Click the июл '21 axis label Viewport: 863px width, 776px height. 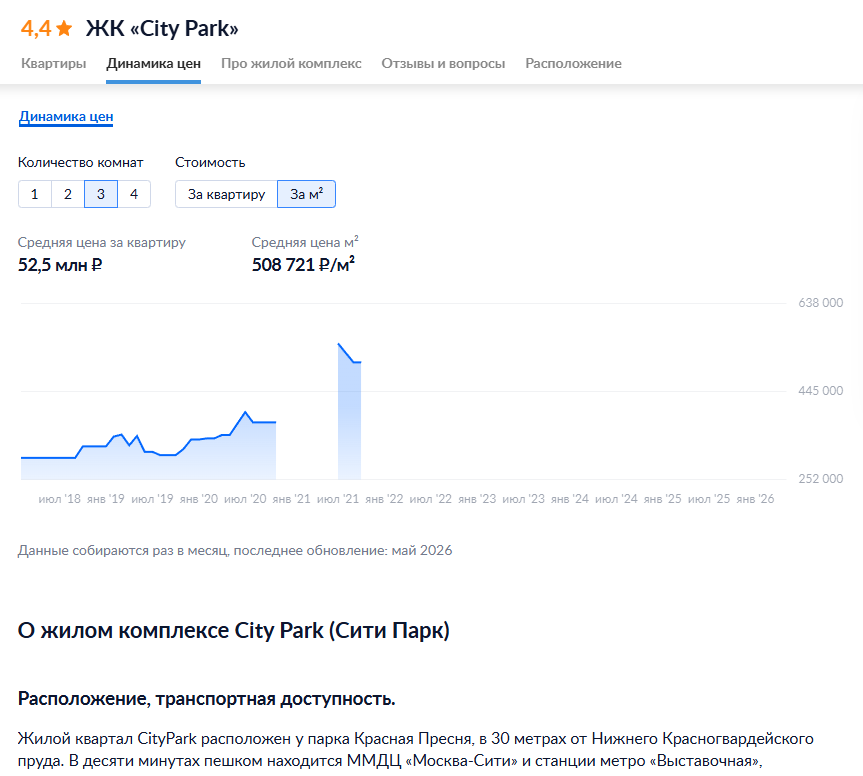[338, 499]
